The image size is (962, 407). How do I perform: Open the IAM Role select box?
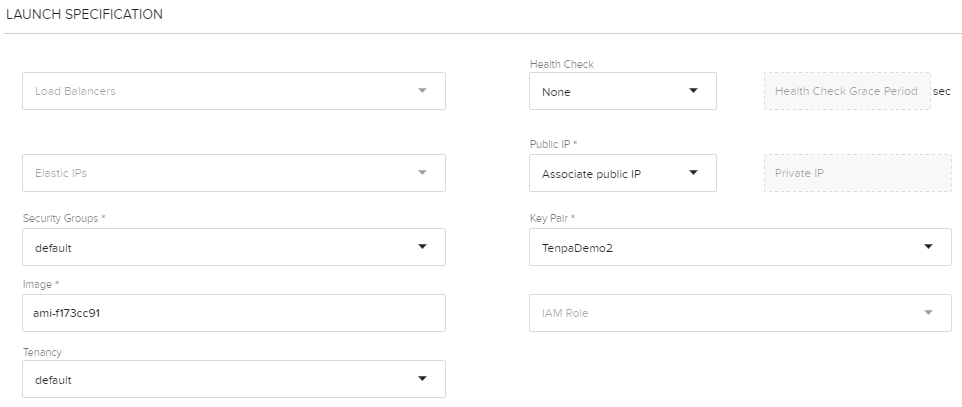coord(720,313)
